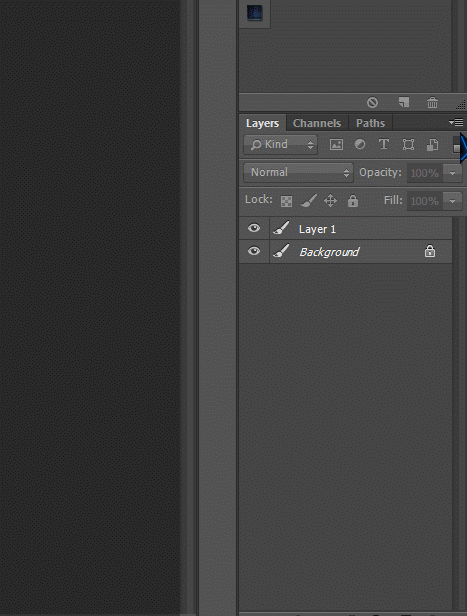
Task: Click the Opacity 100% field
Action: pyautogui.click(x=425, y=173)
